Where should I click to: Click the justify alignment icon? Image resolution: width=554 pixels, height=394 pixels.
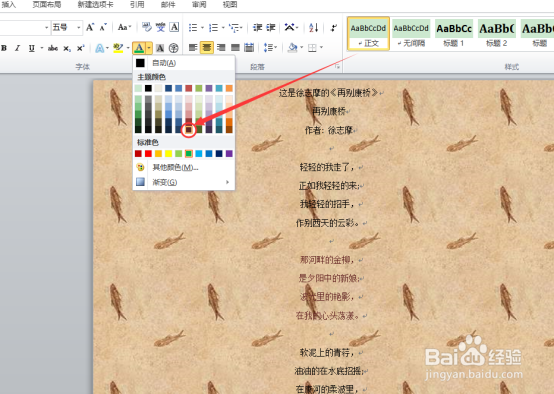[x=235, y=47]
